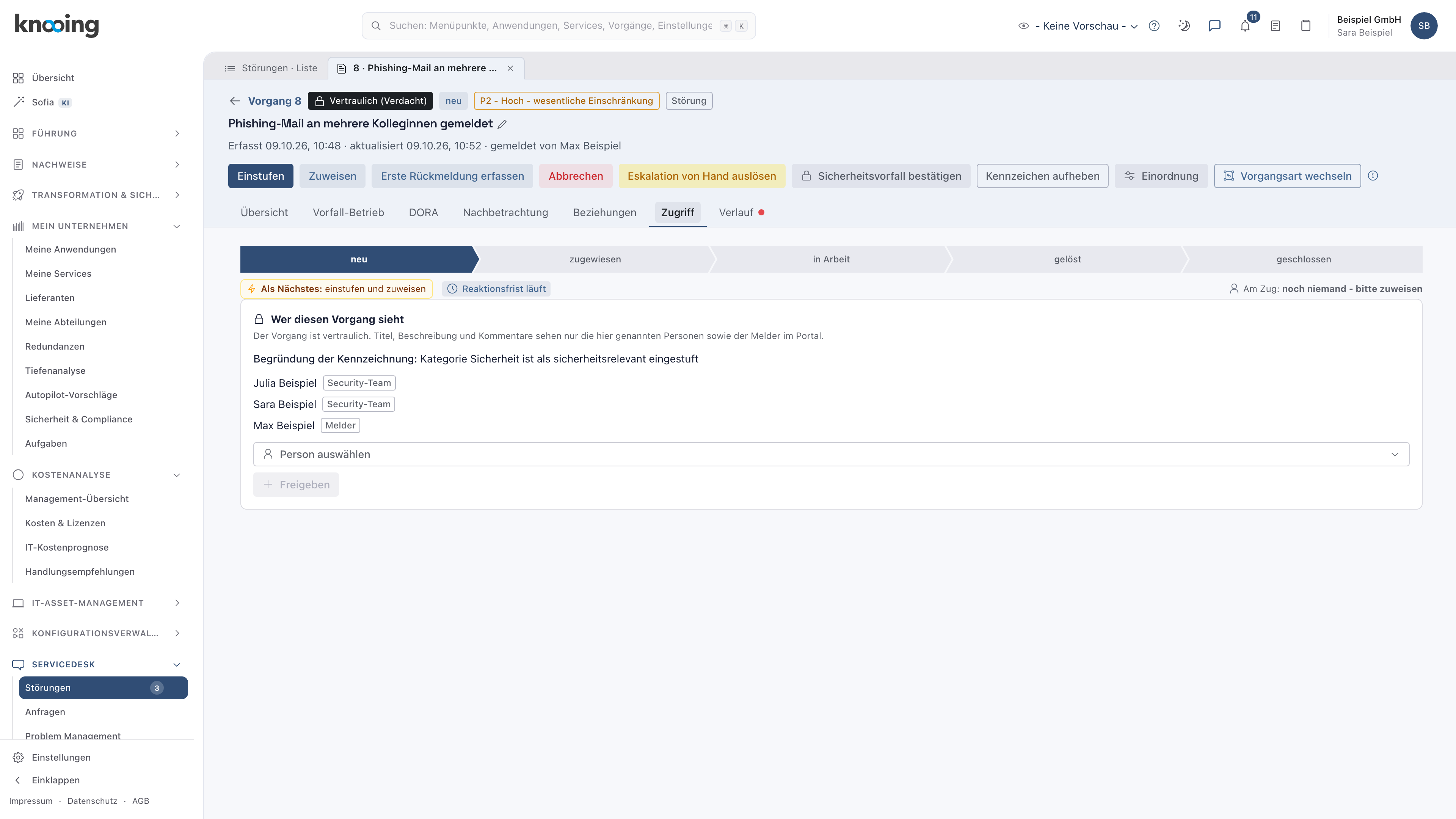The height and width of the screenshot is (819, 1456).
Task: Click the help question mark icon
Action: pos(1154,26)
